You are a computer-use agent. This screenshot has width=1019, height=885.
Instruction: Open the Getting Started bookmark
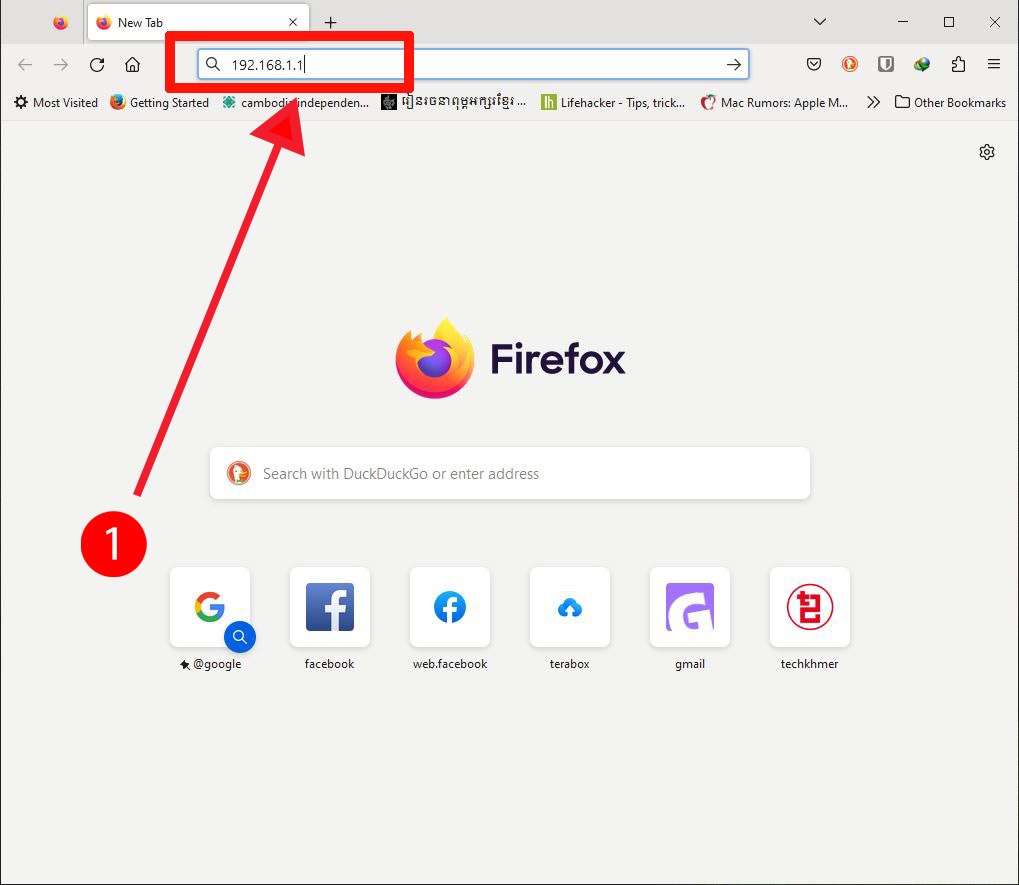[x=160, y=103]
